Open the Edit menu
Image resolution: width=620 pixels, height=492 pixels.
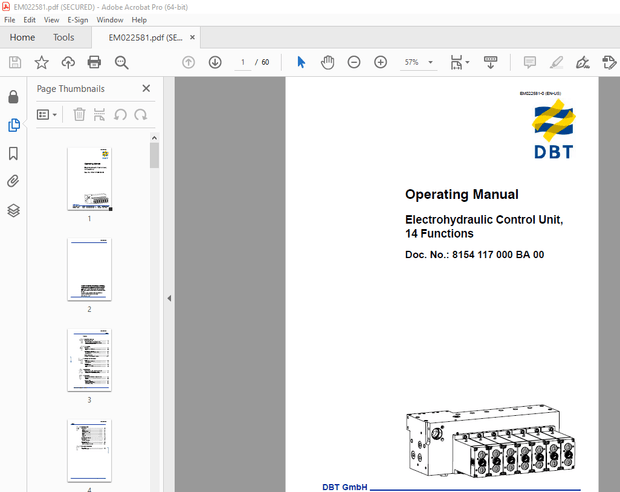[29, 20]
